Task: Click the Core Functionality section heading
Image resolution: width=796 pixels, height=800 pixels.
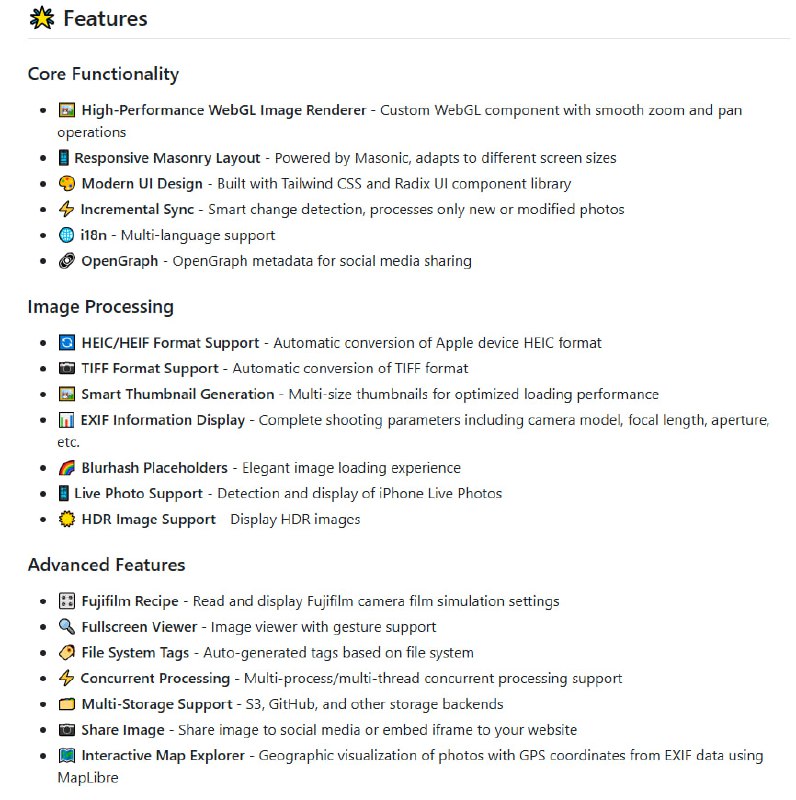Action: 103,74
